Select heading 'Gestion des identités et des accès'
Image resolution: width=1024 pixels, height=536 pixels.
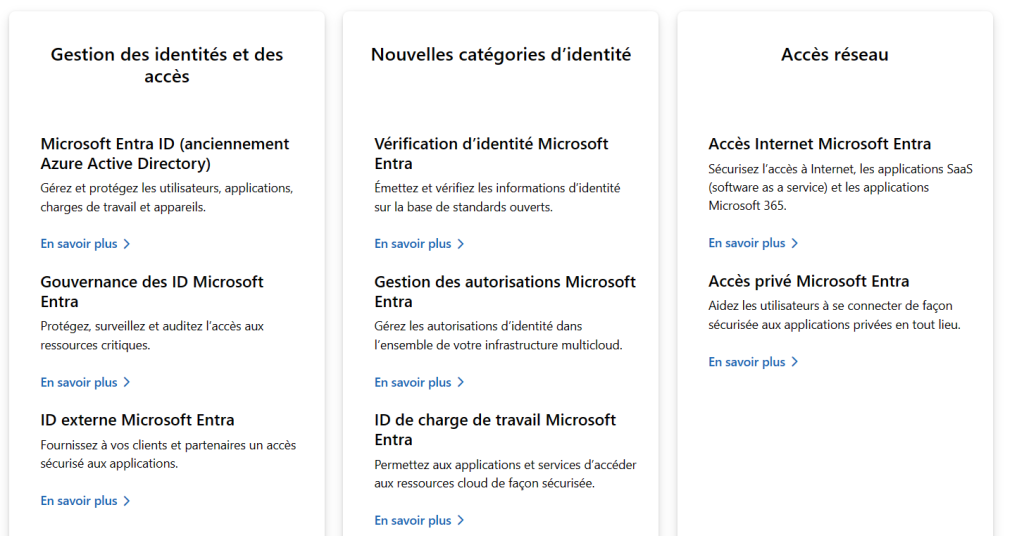167,65
